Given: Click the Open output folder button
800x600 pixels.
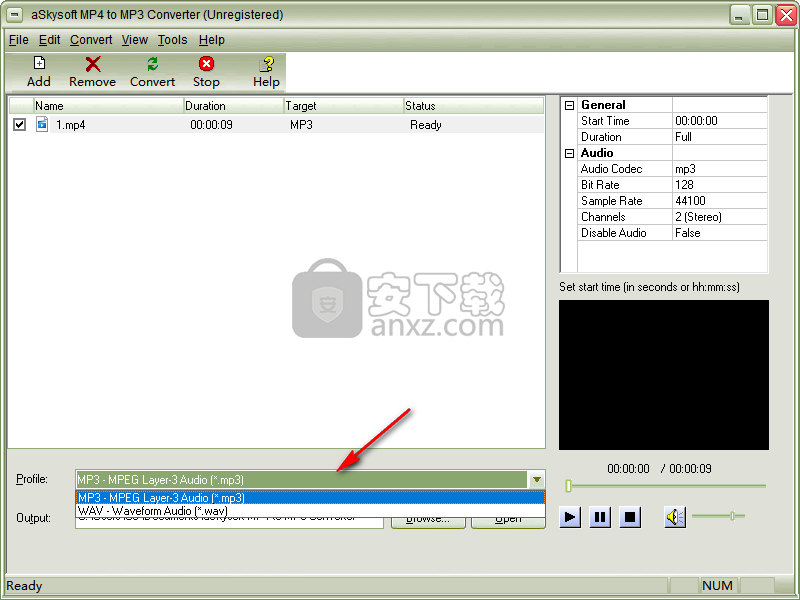Looking at the screenshot, I should coord(508,522).
